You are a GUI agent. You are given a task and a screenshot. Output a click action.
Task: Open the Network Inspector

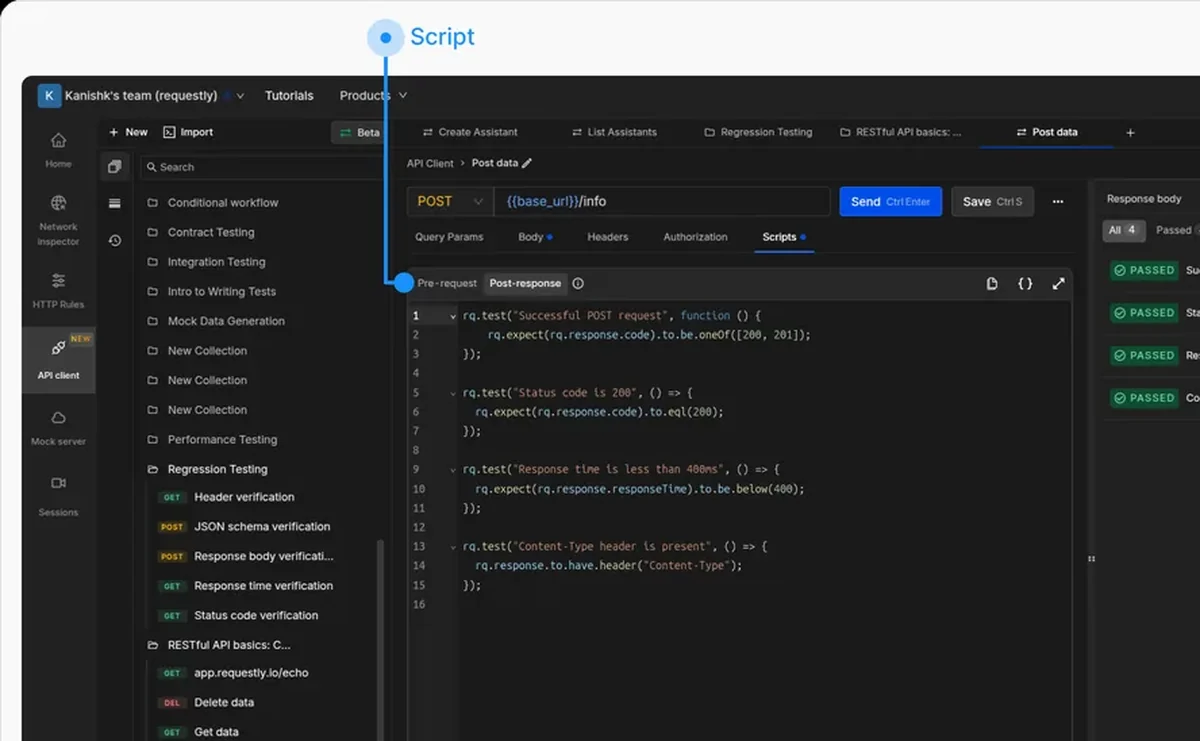coord(58,220)
